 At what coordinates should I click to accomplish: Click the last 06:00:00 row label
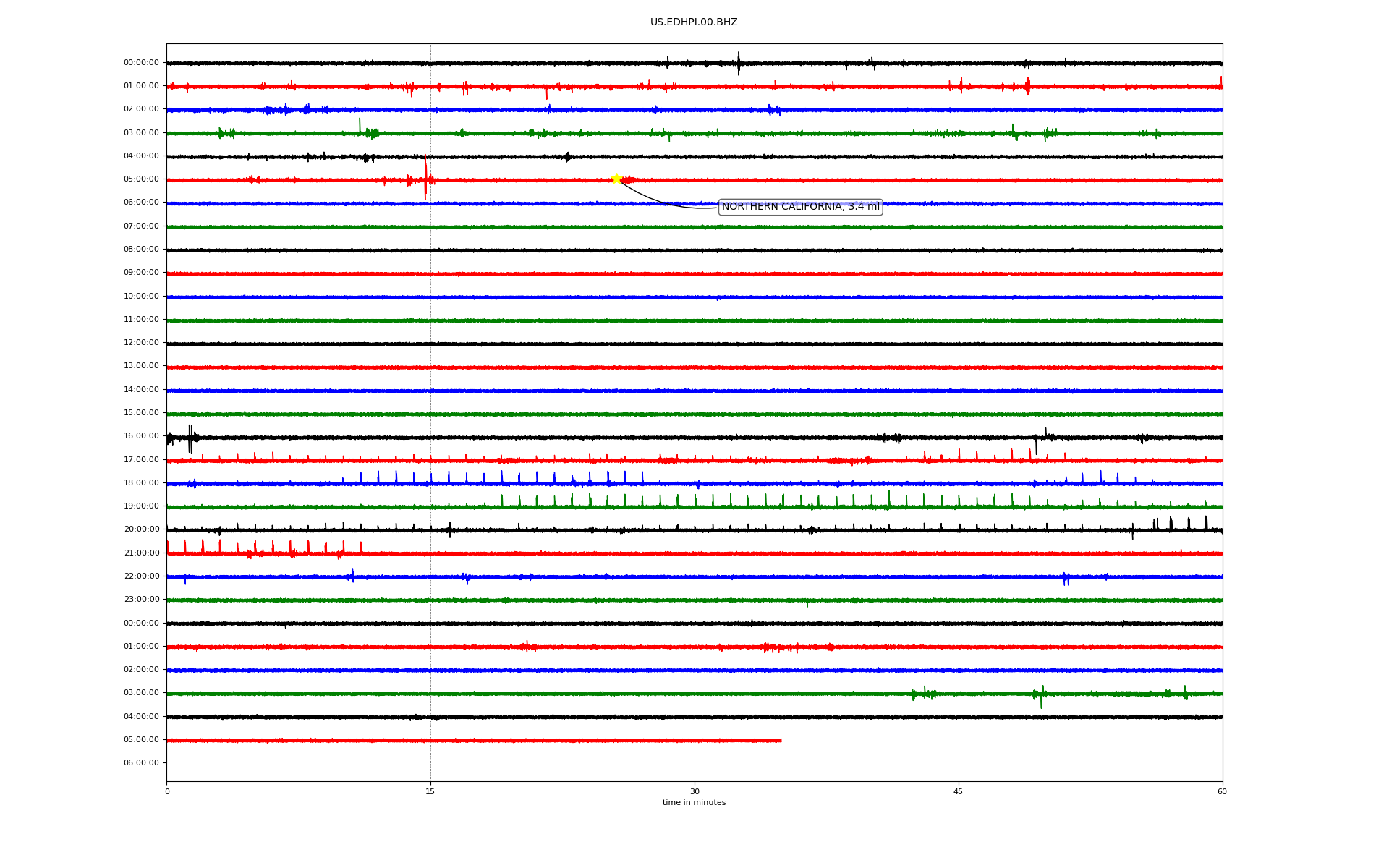tap(141, 763)
